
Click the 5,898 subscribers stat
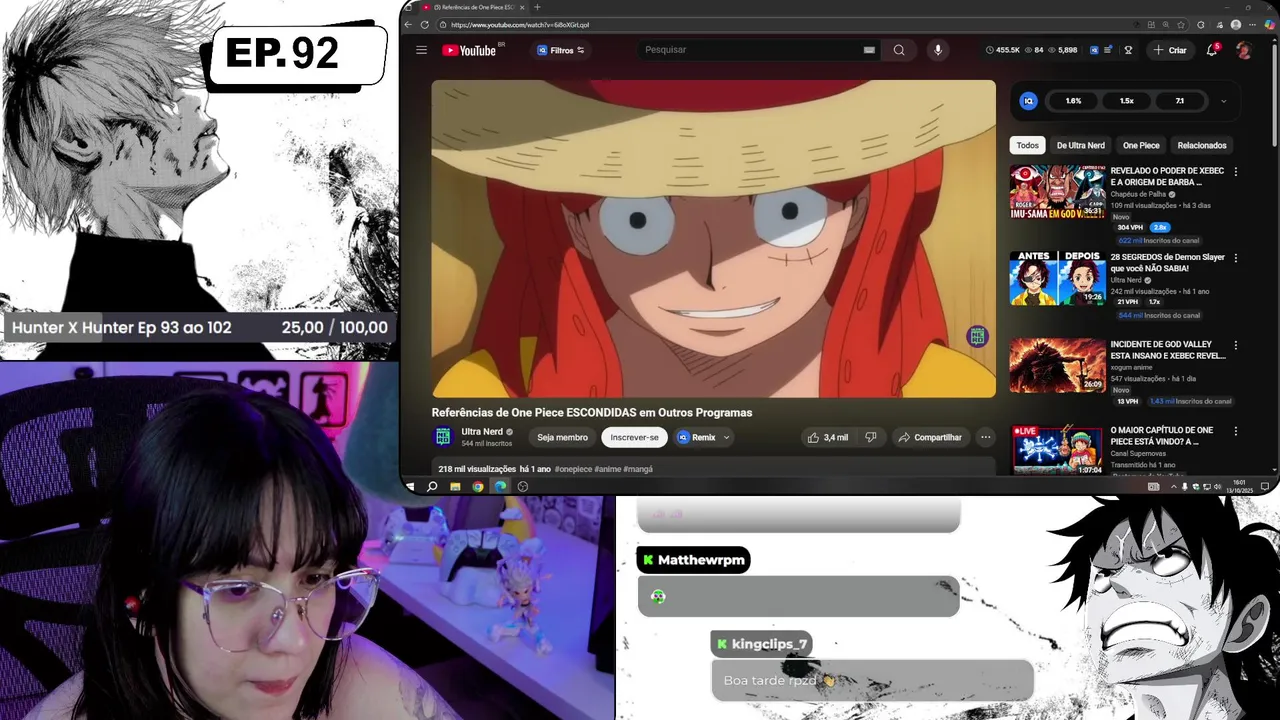[x=1062, y=50]
